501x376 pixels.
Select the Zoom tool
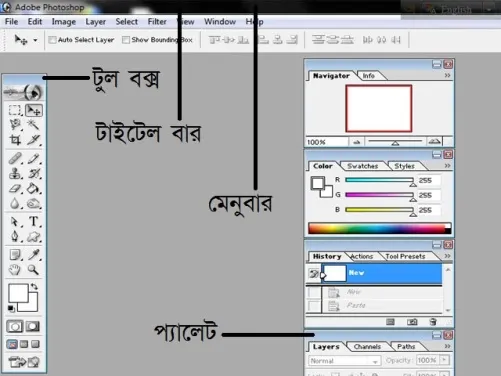coord(33,269)
